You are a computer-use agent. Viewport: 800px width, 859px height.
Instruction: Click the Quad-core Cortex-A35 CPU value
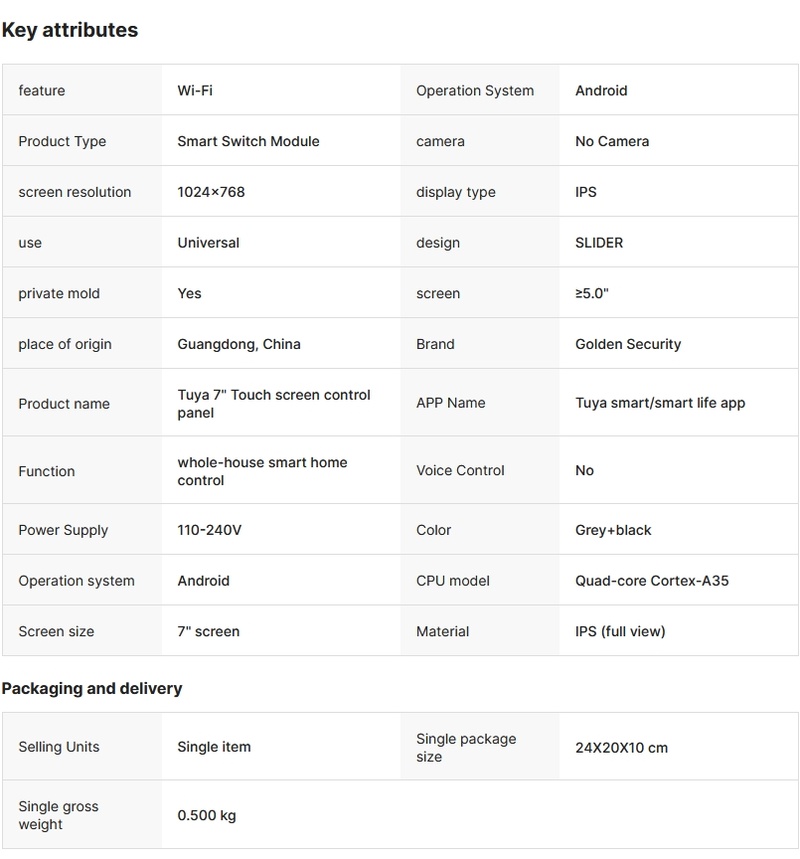(652, 581)
